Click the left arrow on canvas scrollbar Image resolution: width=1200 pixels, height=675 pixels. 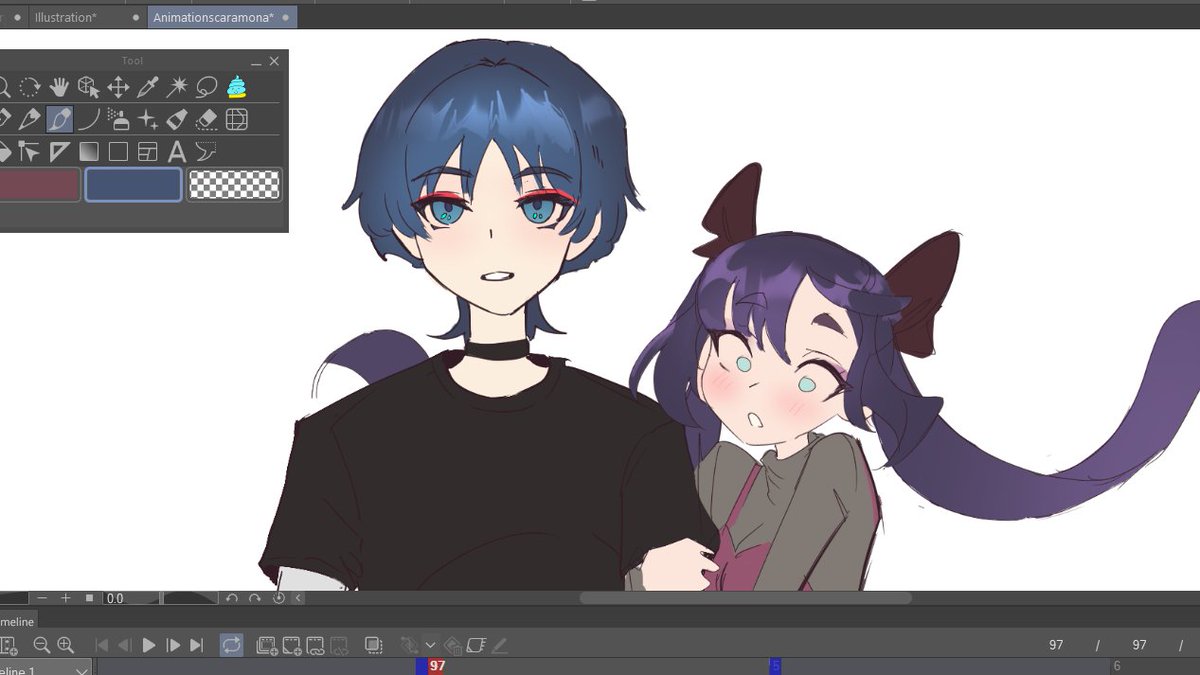pos(298,598)
